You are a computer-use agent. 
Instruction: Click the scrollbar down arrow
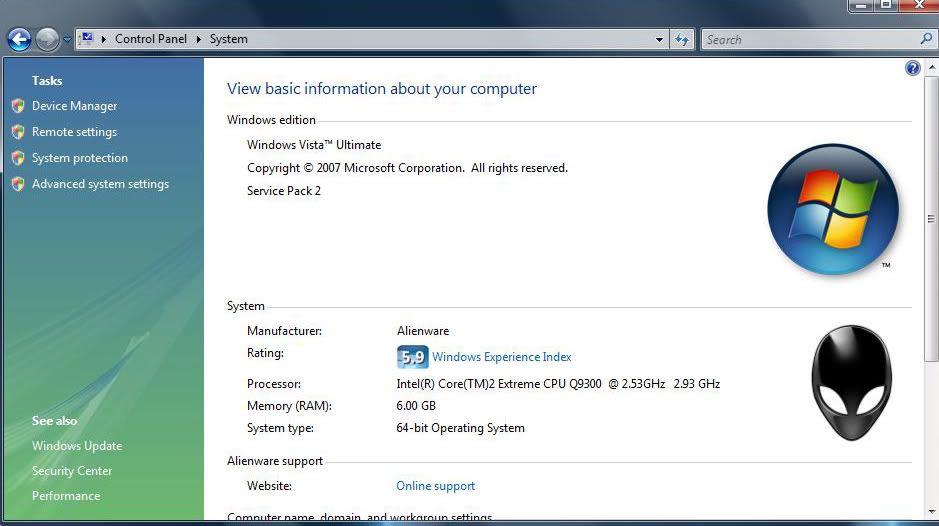click(931, 512)
